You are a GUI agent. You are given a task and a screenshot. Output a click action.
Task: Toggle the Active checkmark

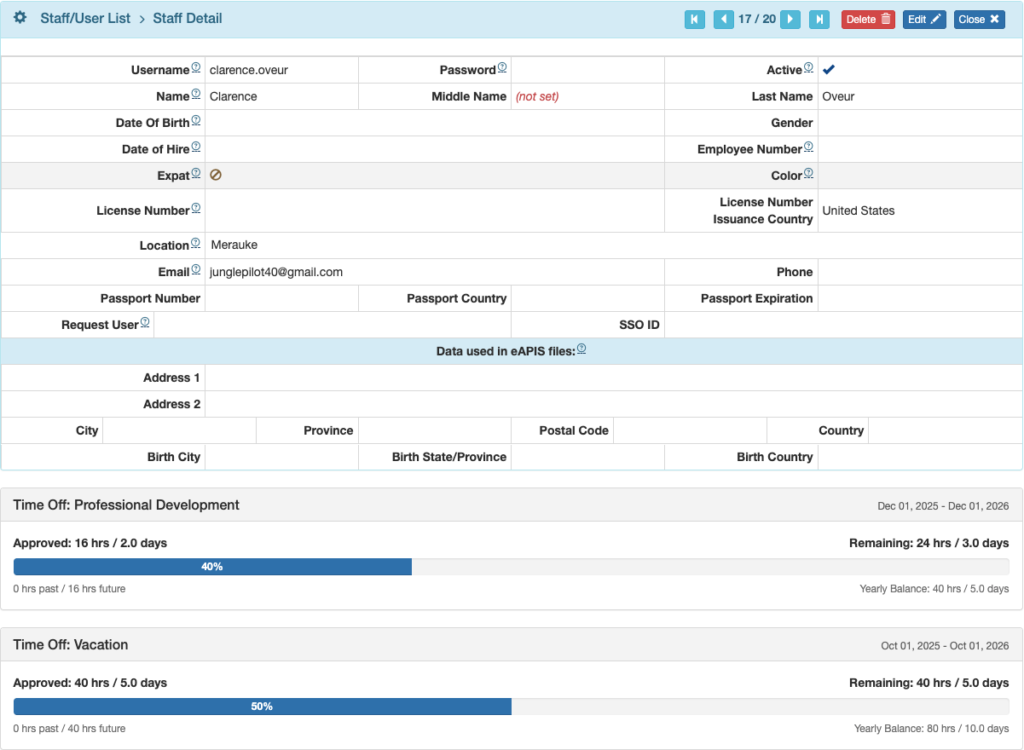click(x=829, y=70)
